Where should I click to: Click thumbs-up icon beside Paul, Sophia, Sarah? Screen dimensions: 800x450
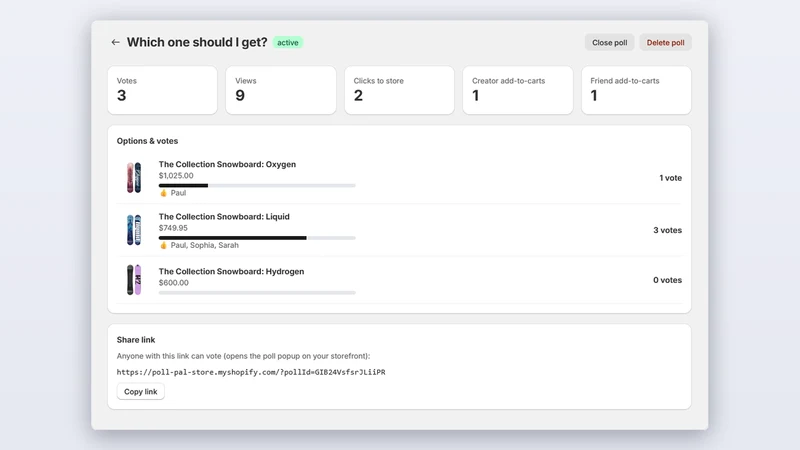coord(163,245)
